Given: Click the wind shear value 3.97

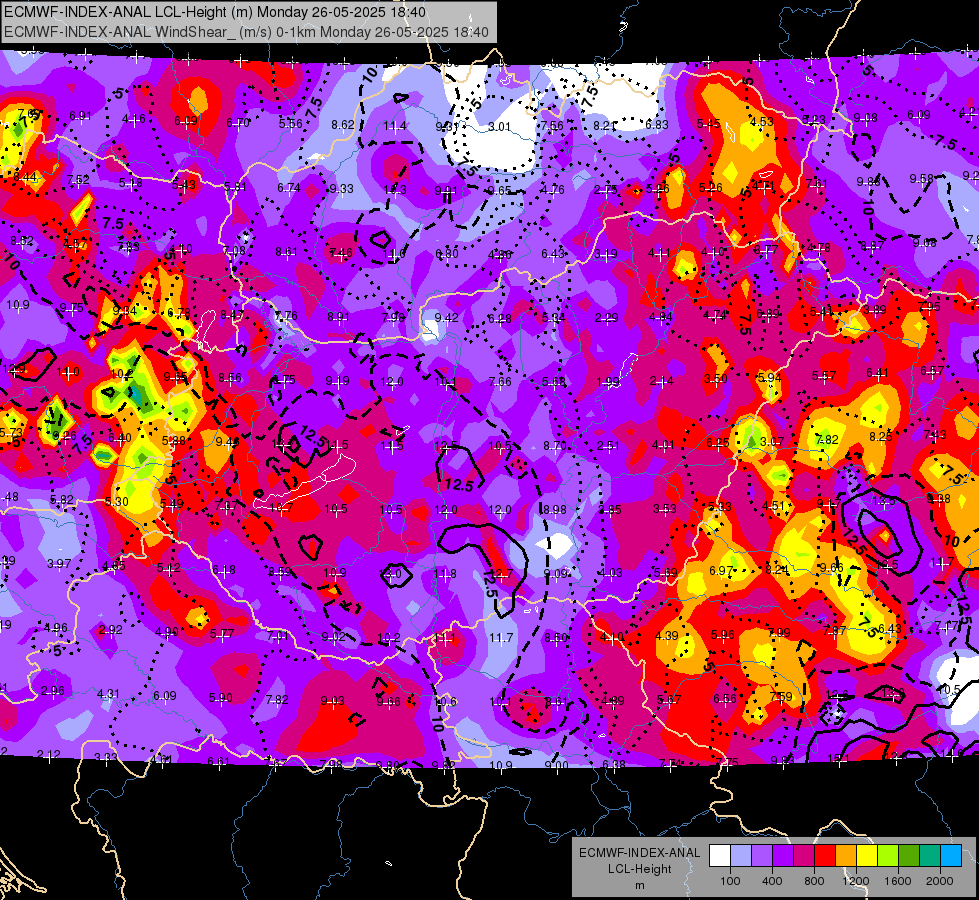Looking at the screenshot, I should coord(59,564).
